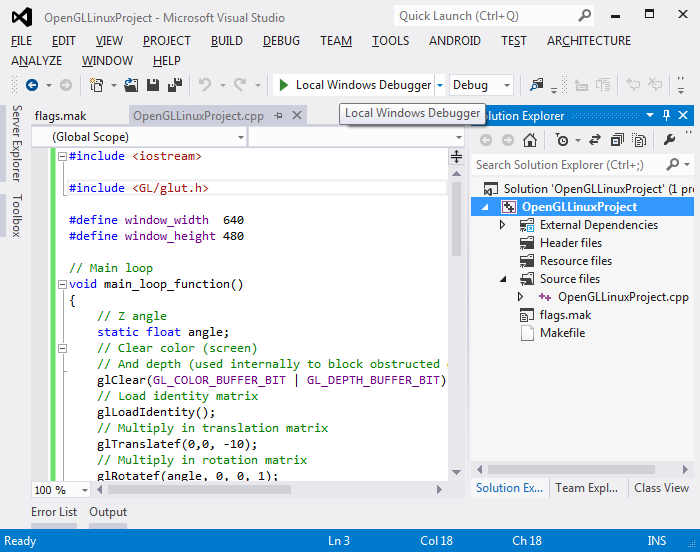Switch to the flags.mak editor tab

pyautogui.click(x=60, y=116)
